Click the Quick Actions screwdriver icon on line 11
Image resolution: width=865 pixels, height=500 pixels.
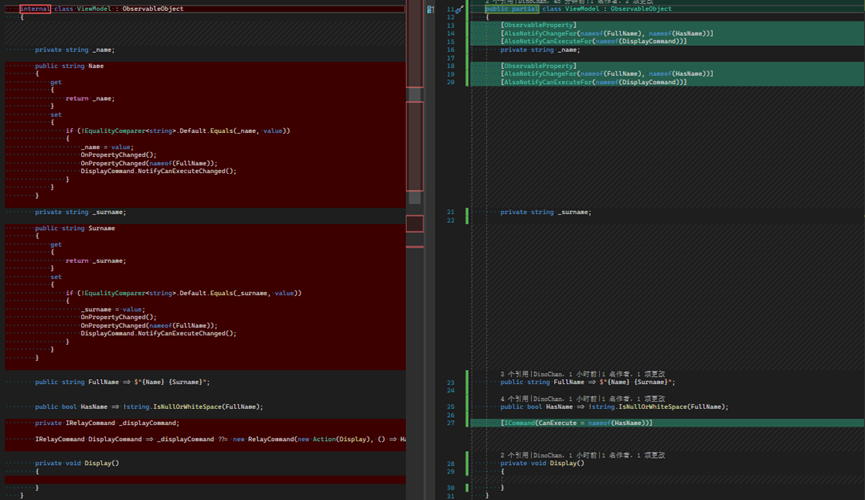(460, 9)
